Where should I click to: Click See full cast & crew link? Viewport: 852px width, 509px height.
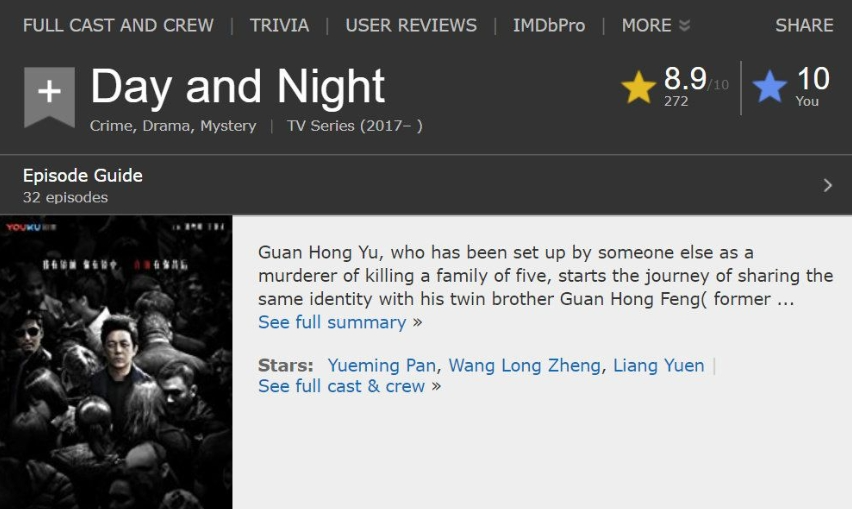[x=341, y=386]
